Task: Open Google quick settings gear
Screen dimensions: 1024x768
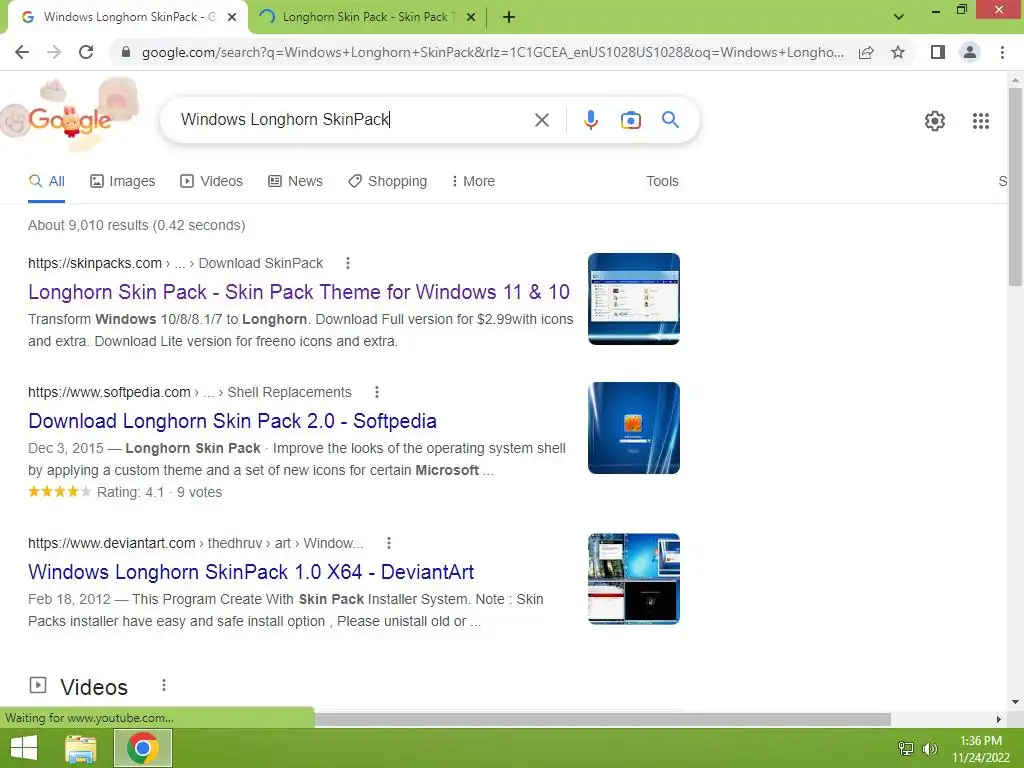Action: tap(935, 121)
